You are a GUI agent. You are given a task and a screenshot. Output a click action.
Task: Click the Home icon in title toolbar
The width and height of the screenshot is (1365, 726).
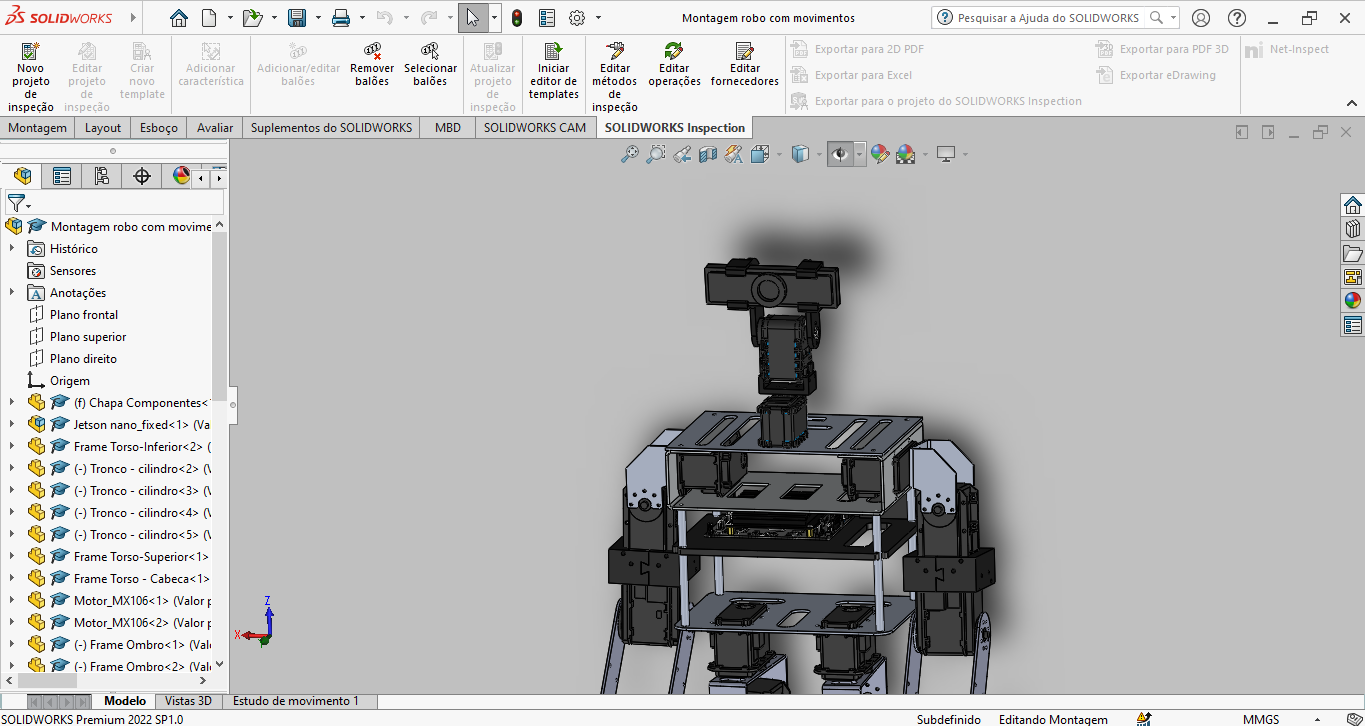click(178, 18)
